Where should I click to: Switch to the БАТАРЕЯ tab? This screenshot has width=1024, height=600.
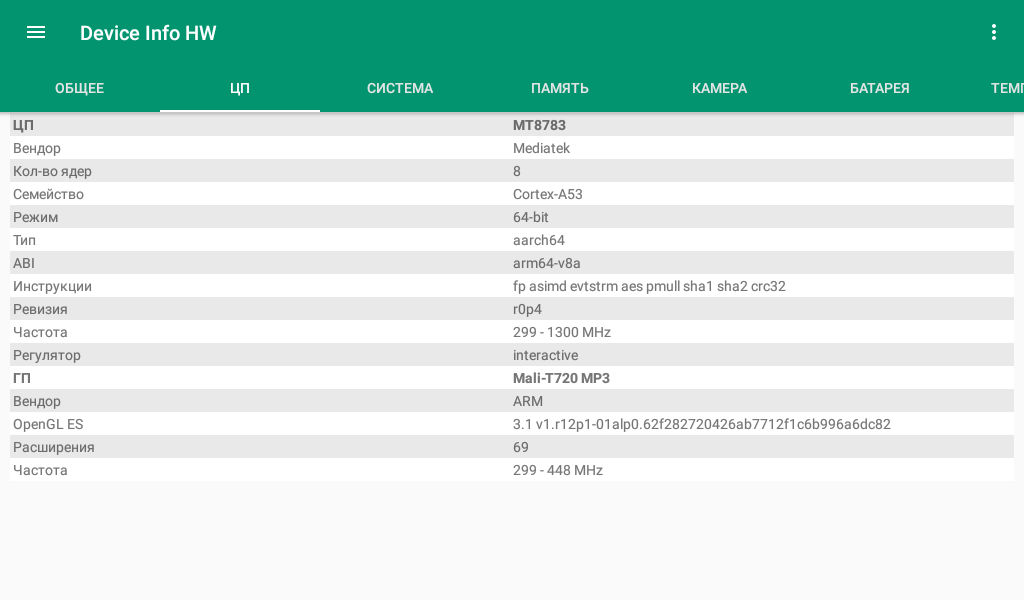click(x=880, y=88)
